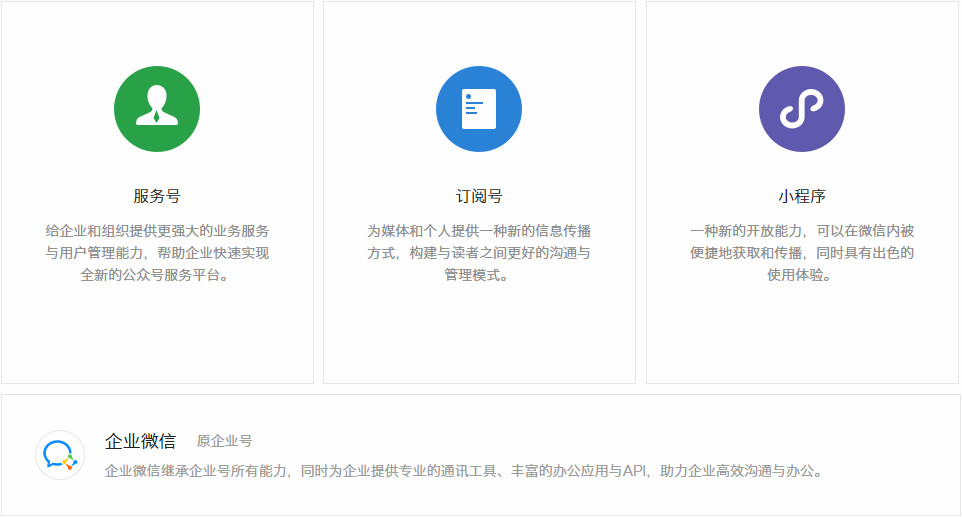The image size is (962, 517).
Task: Click the green 服务号 person icon
Action: click(x=157, y=109)
